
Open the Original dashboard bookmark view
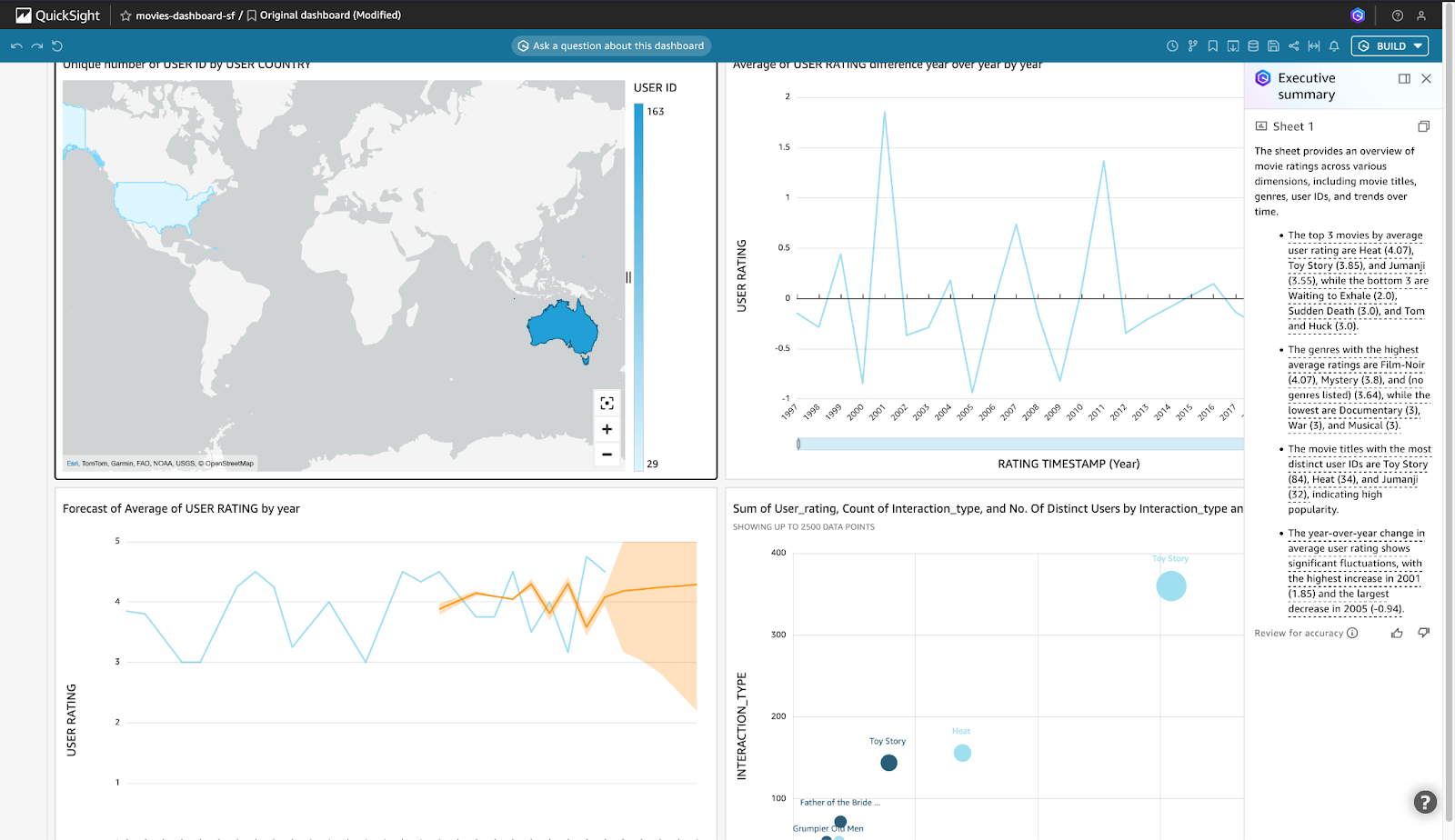click(x=324, y=15)
